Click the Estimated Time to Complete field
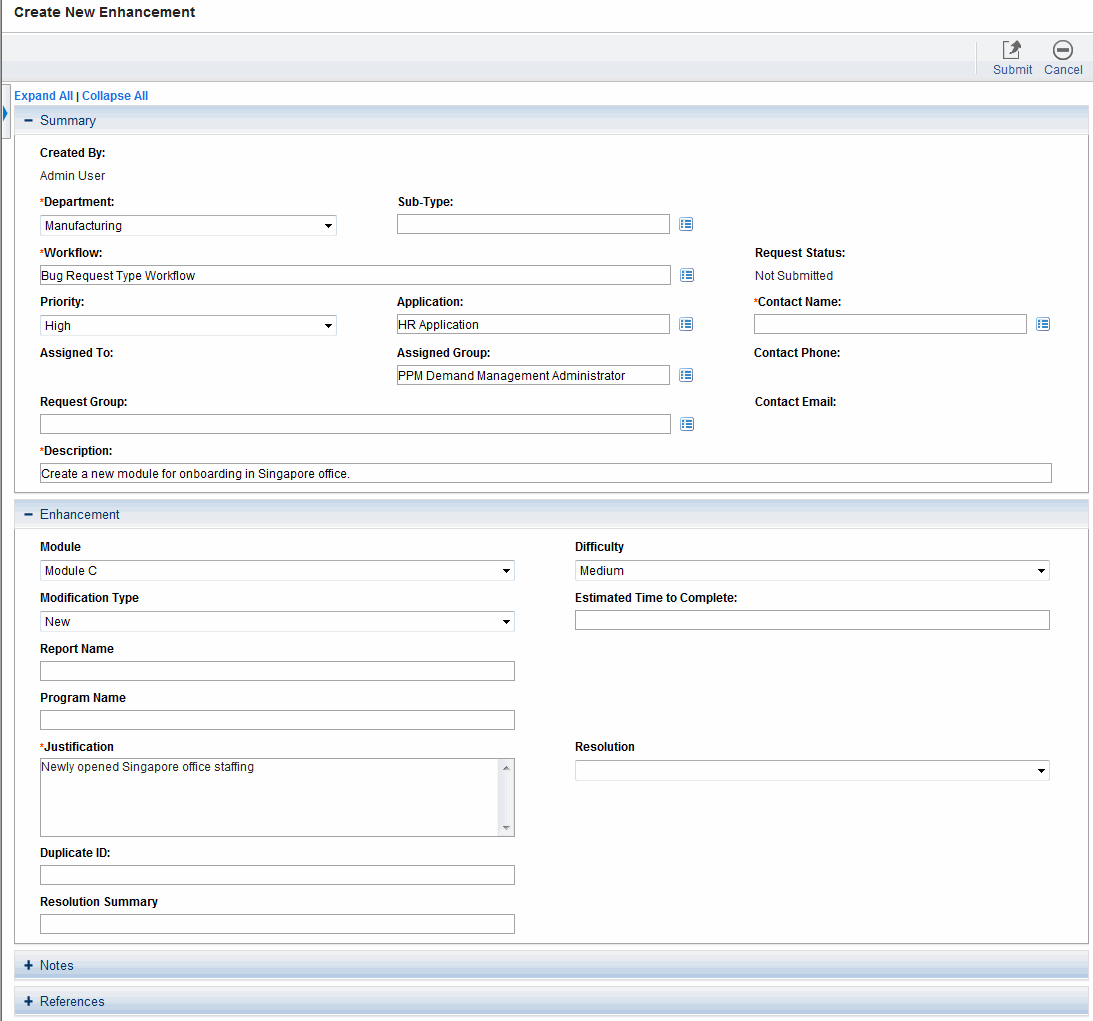 812,620
